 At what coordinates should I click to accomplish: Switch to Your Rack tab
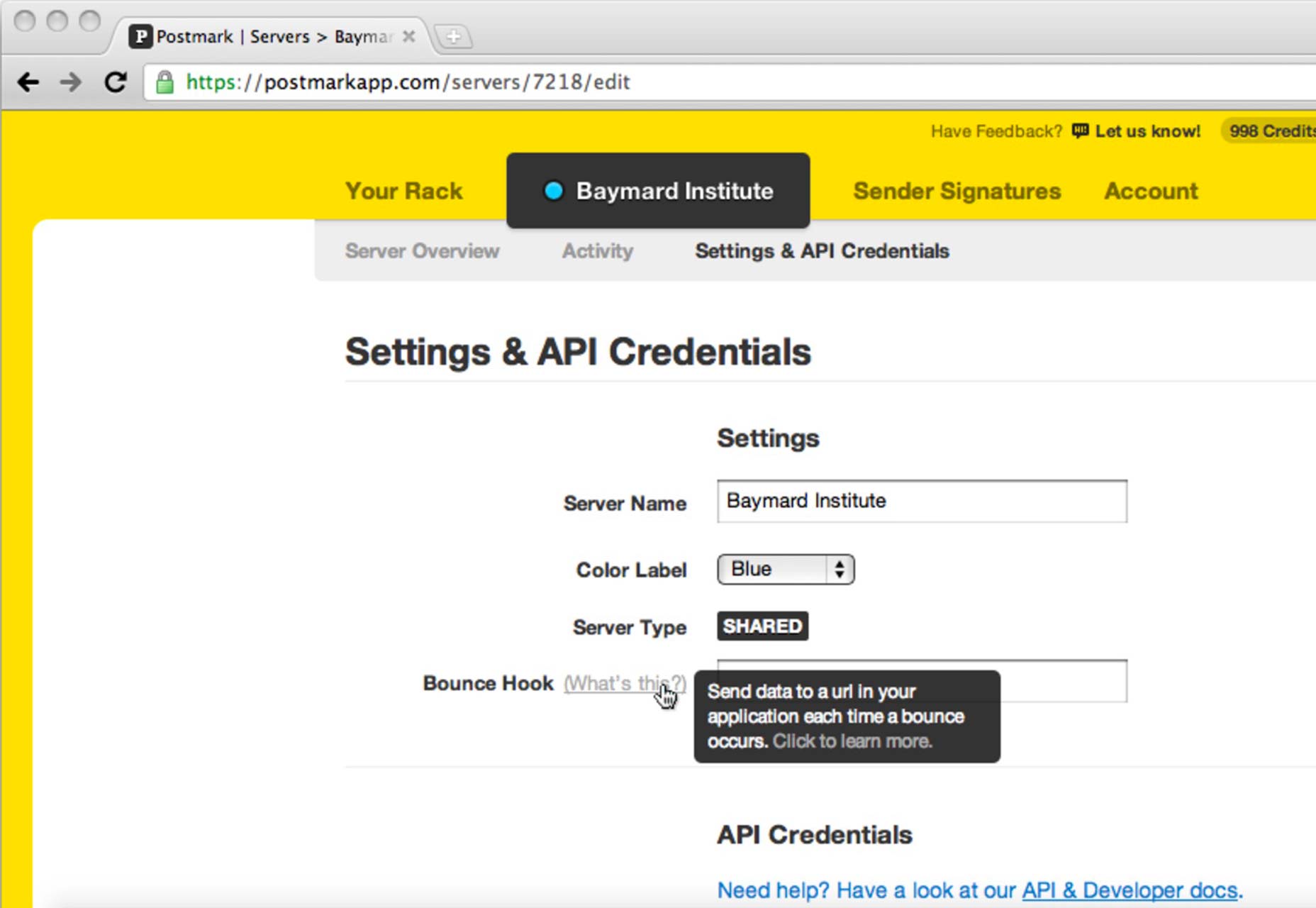pos(404,191)
